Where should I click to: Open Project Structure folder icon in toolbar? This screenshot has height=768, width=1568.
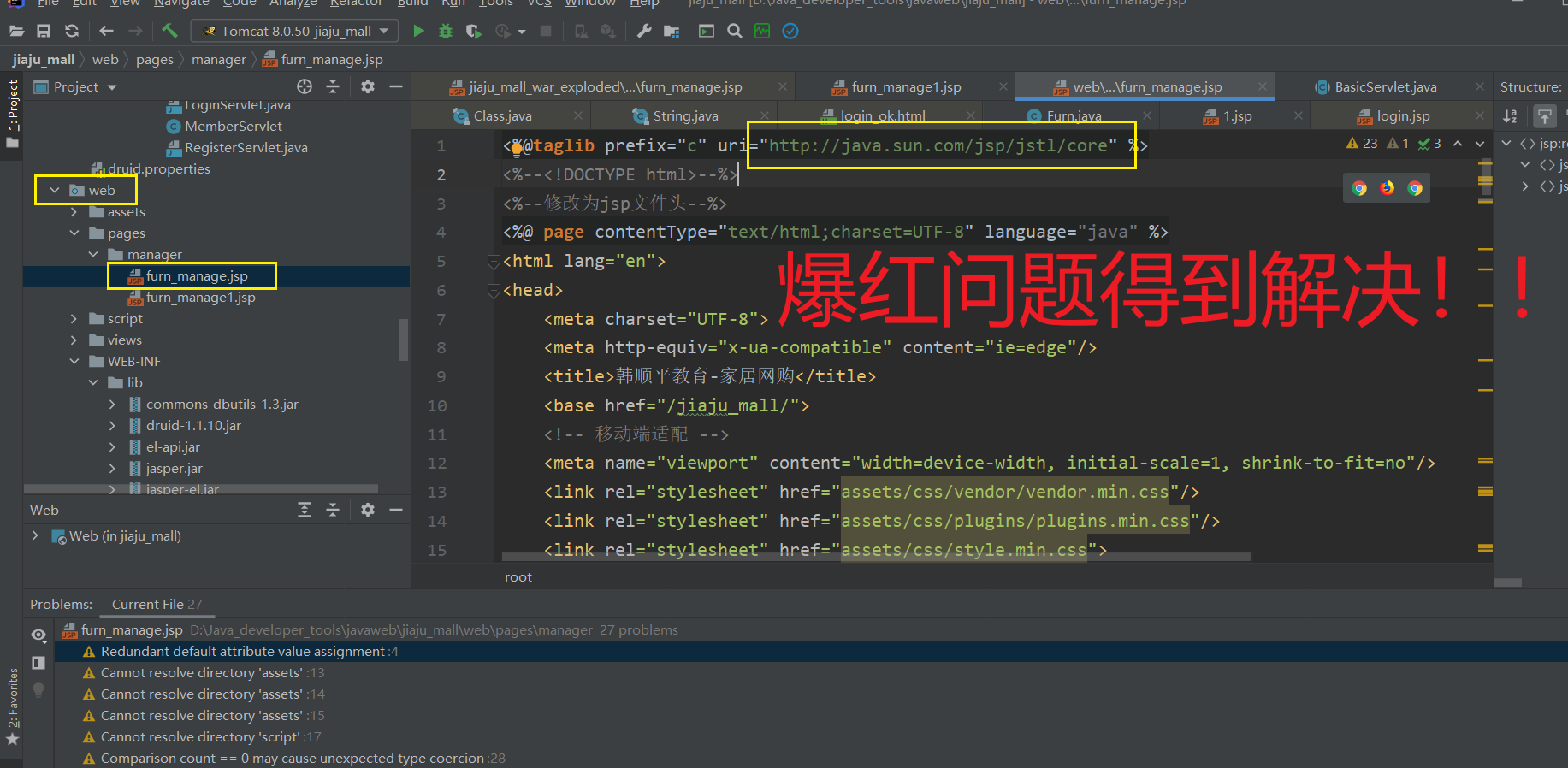coord(672,32)
